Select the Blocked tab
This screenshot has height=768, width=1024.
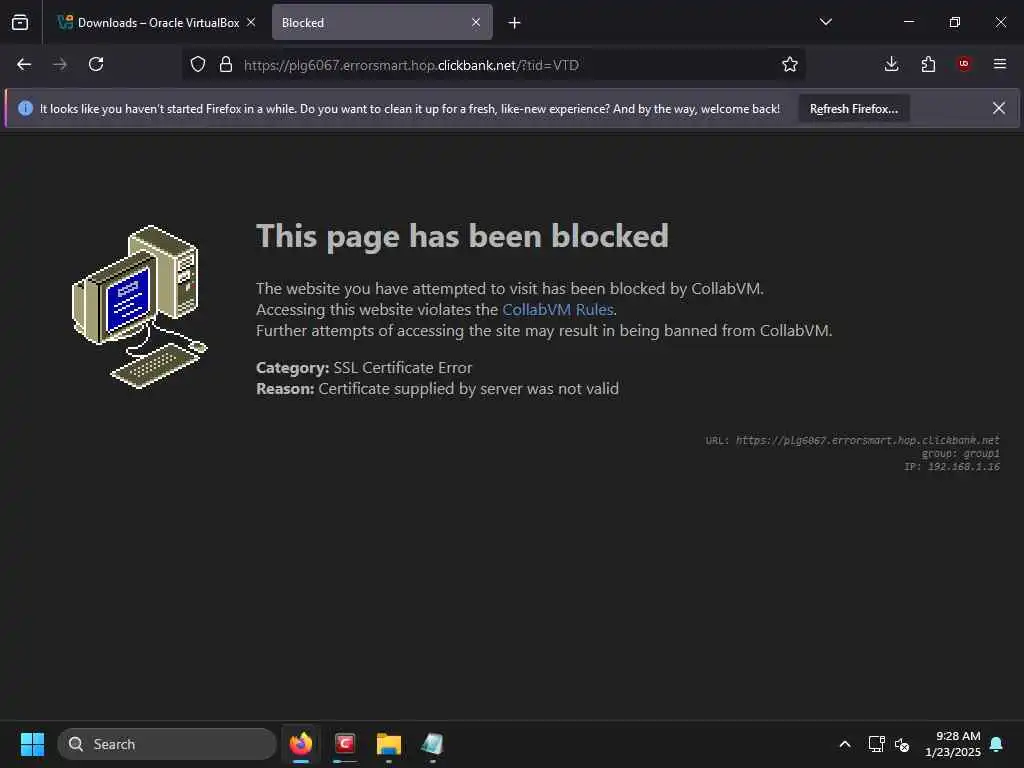click(382, 22)
